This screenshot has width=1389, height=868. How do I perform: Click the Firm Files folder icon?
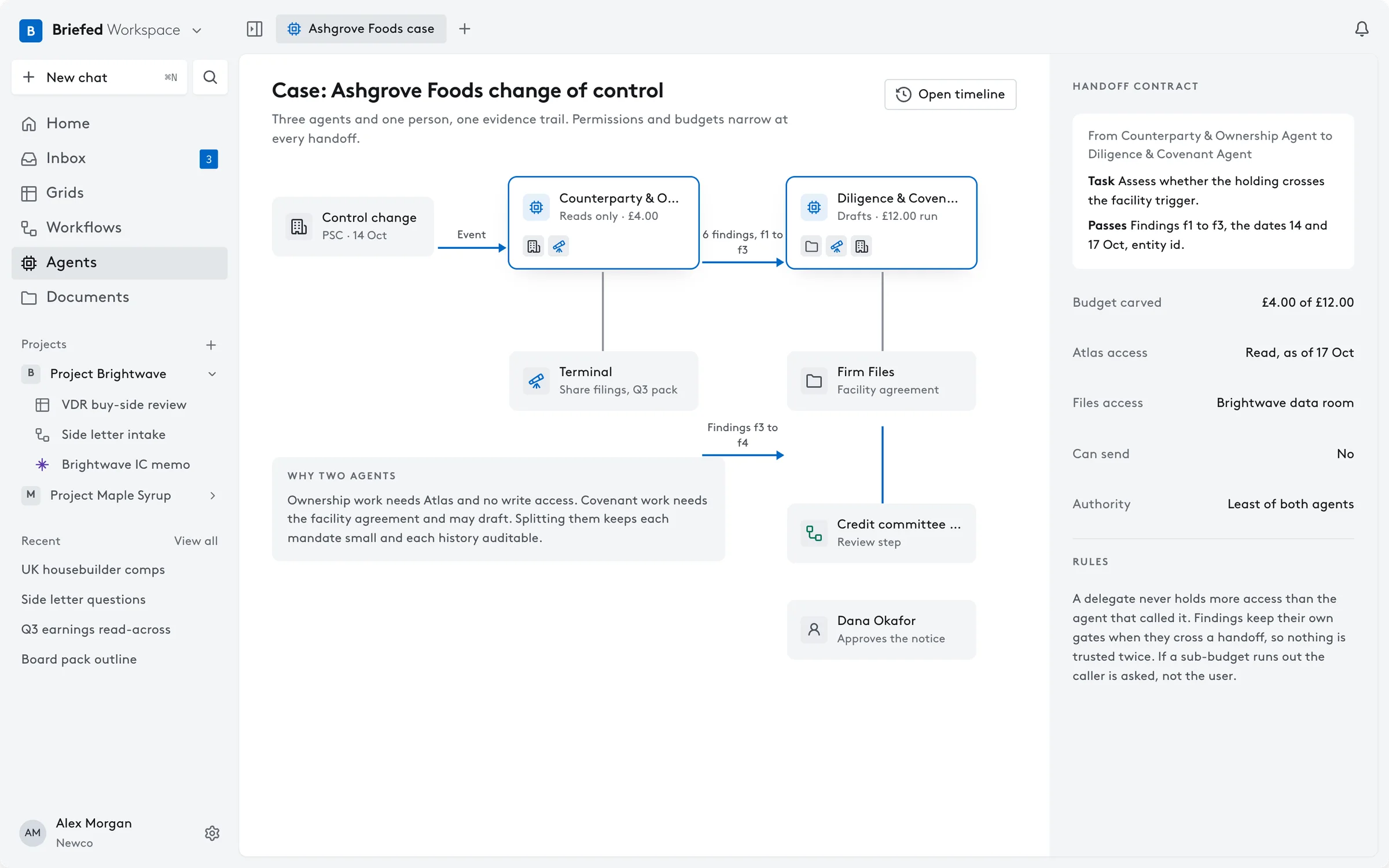[814, 381]
